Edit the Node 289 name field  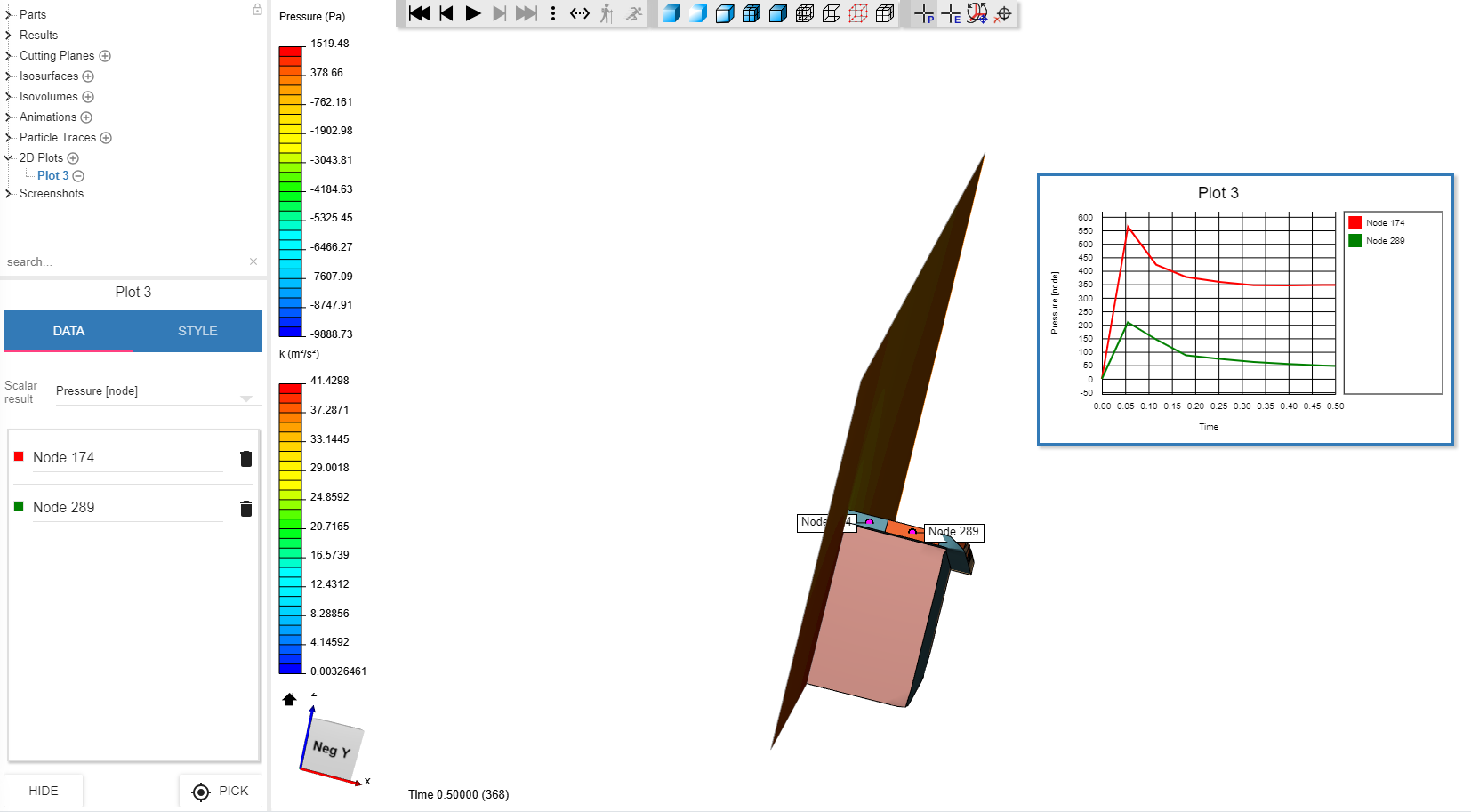point(127,507)
